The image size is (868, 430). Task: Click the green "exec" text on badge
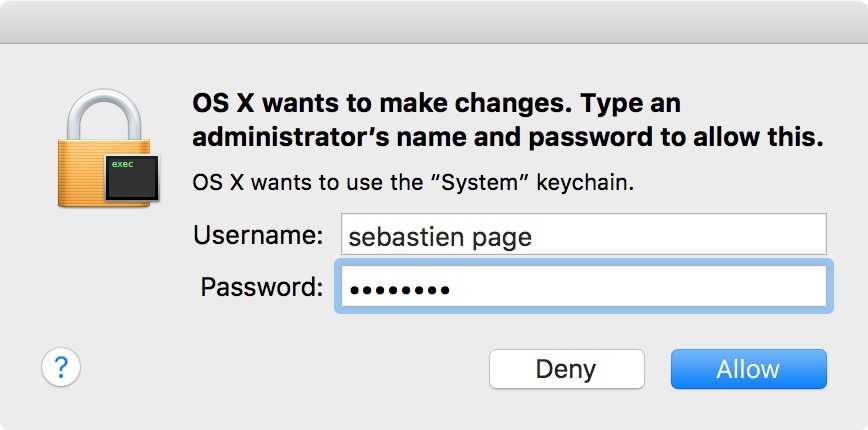pos(122,163)
